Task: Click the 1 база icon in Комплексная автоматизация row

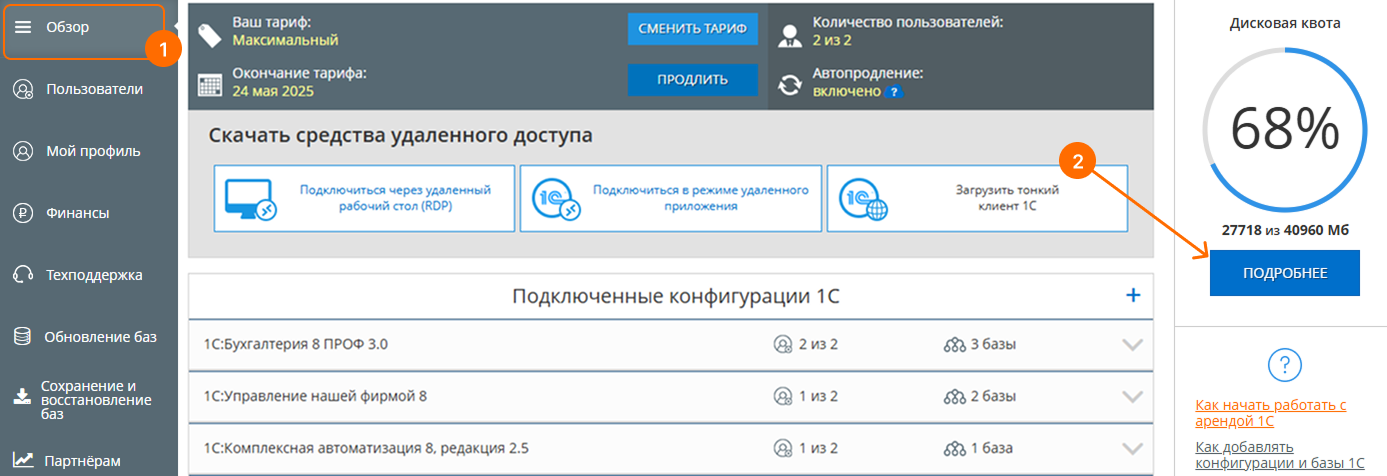Action: pos(954,448)
